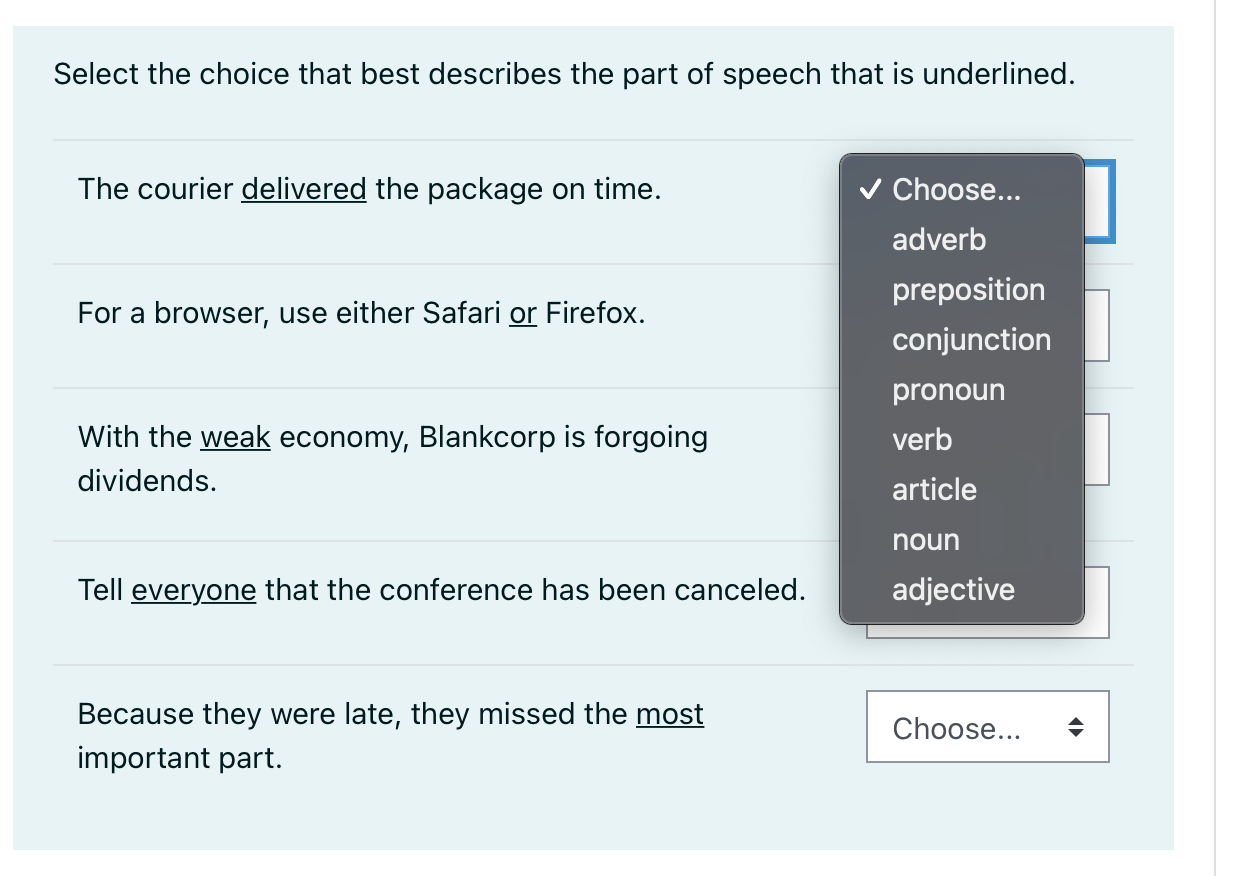Screen dimensions: 1236x876
Task: Select "preposition" from the answer choices
Action: [x=968, y=289]
